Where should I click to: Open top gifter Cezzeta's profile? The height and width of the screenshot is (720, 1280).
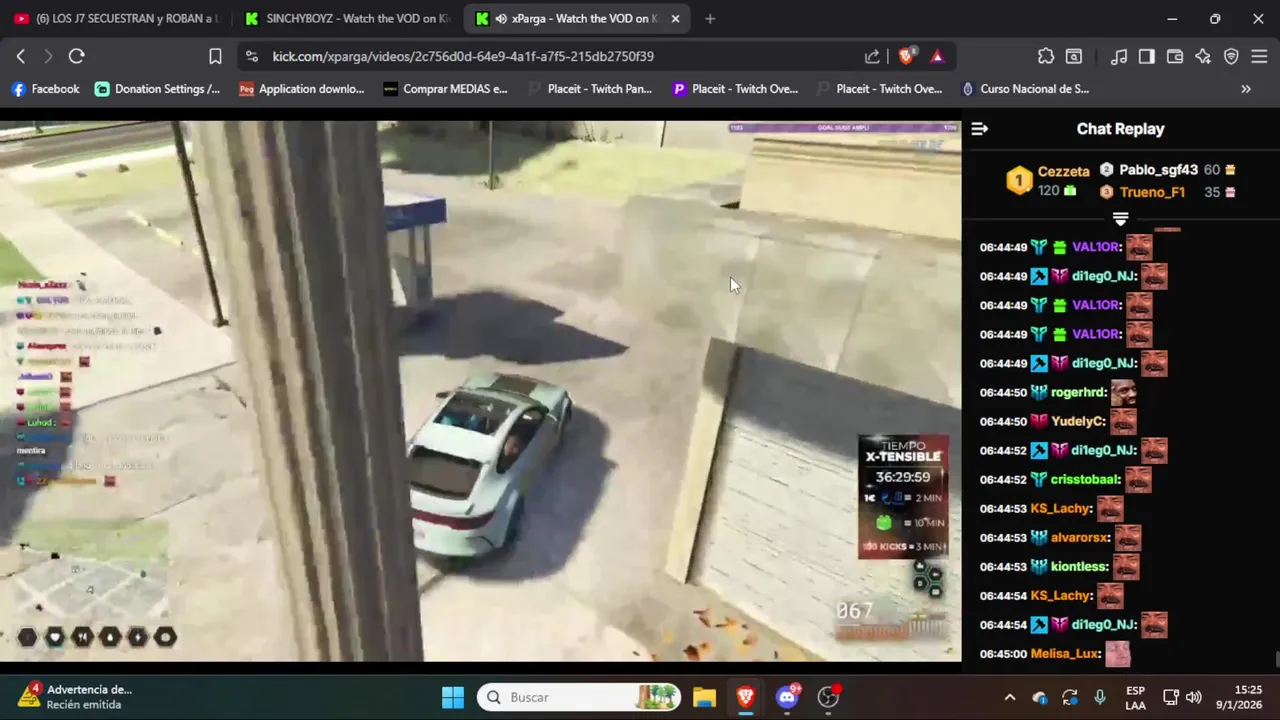(x=1063, y=172)
